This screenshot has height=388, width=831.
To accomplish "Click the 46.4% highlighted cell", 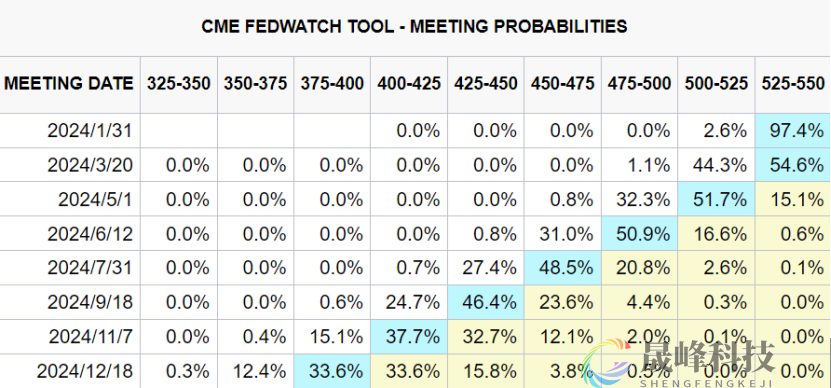I will click(x=486, y=302).
